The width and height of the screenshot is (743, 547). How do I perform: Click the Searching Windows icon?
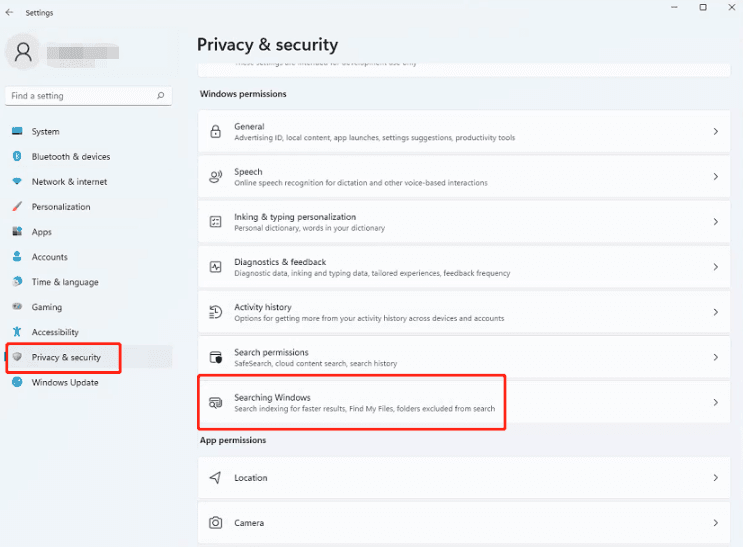216,402
